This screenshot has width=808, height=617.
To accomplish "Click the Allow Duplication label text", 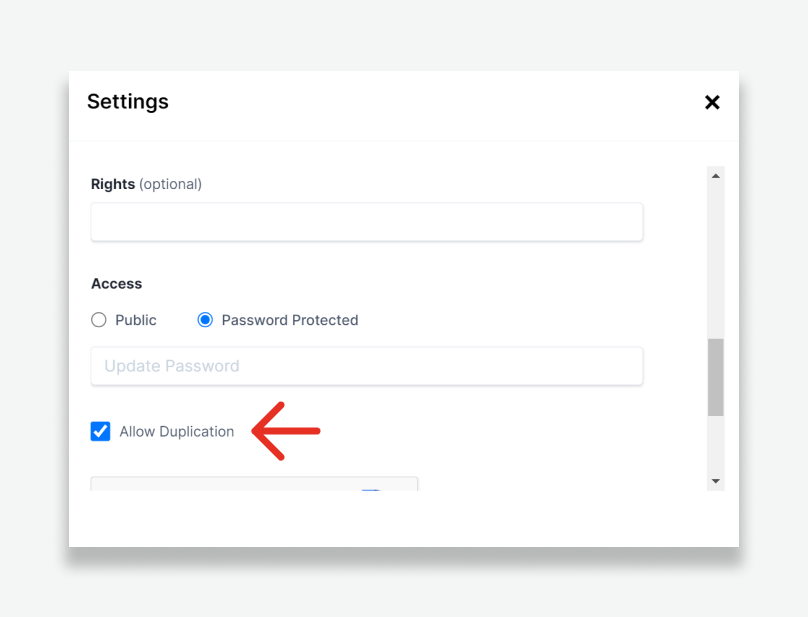I will [177, 432].
